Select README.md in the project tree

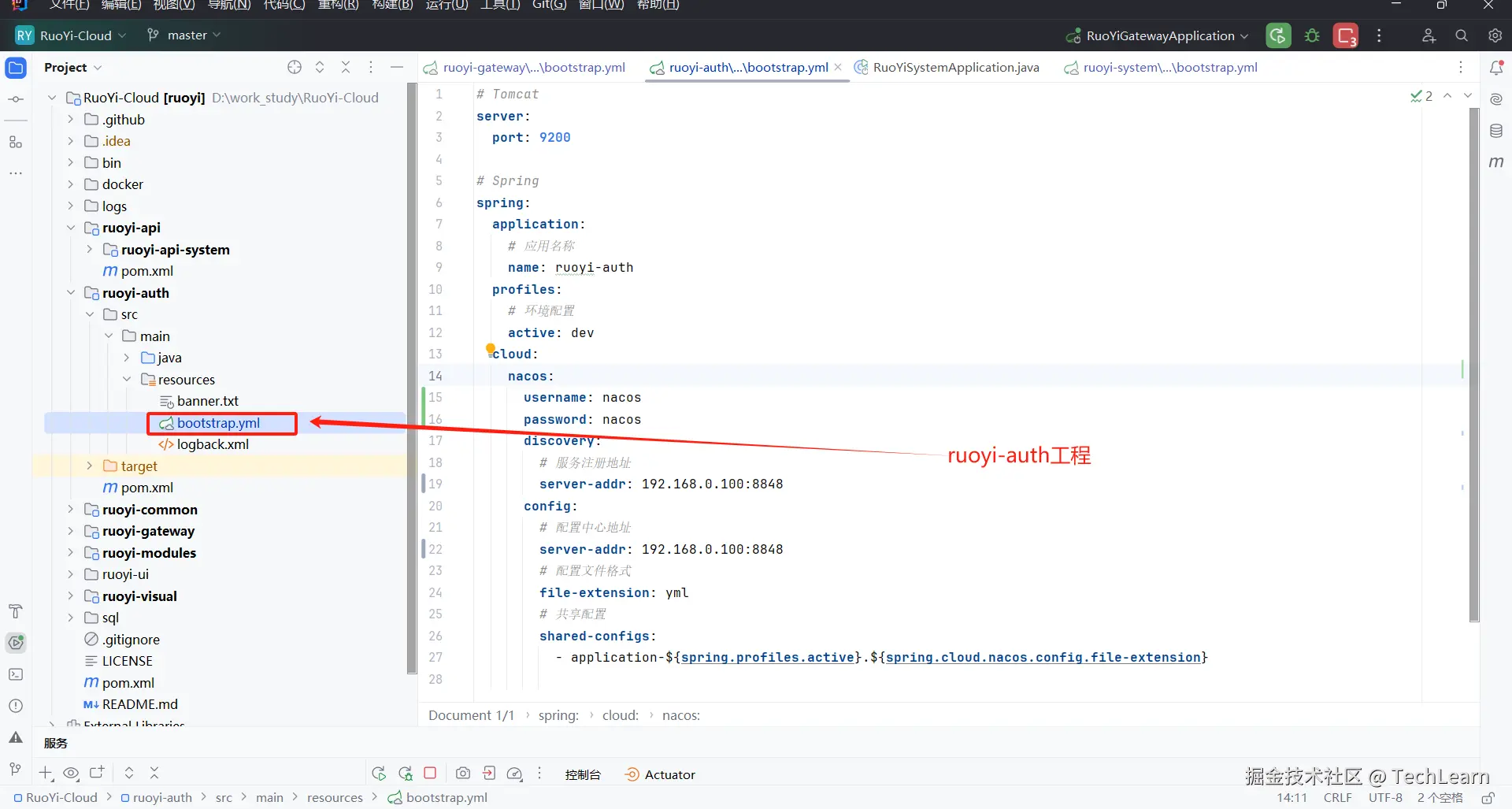(140, 704)
